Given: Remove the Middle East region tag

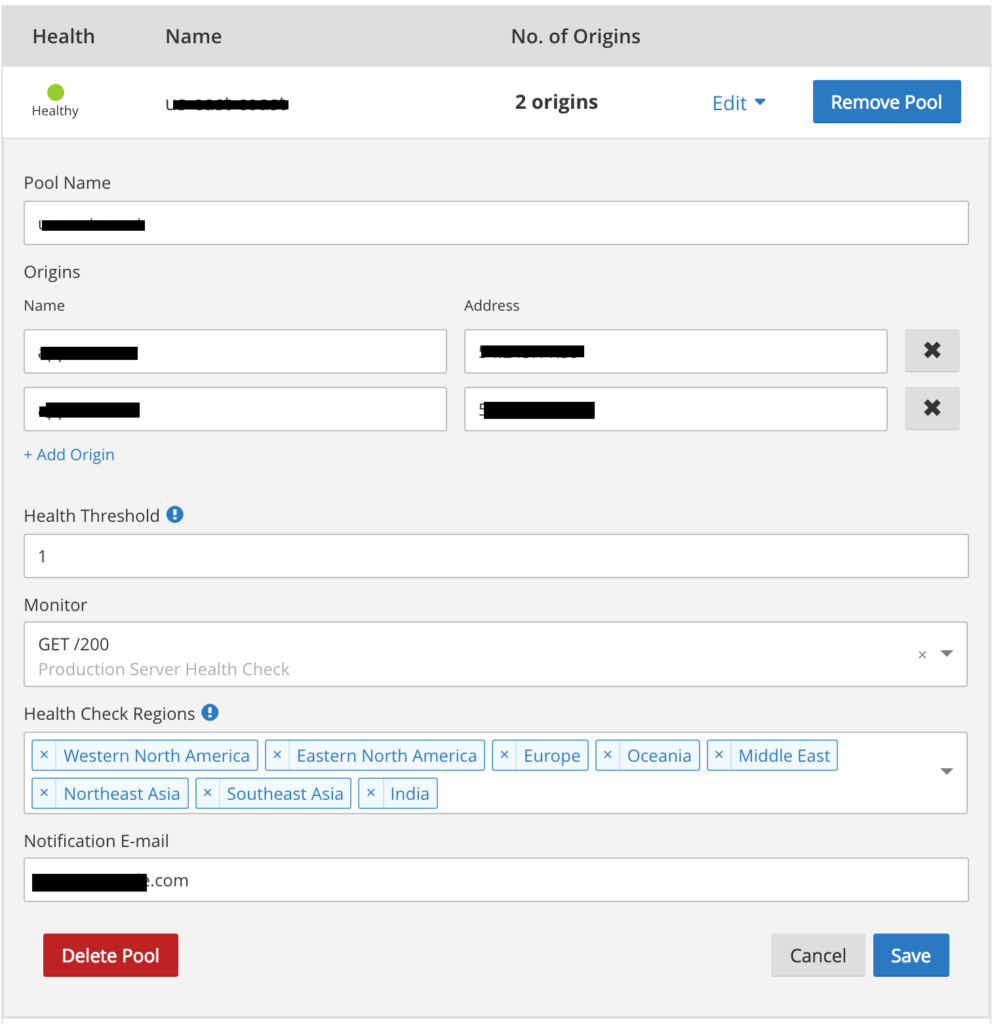Looking at the screenshot, I should [x=720, y=755].
